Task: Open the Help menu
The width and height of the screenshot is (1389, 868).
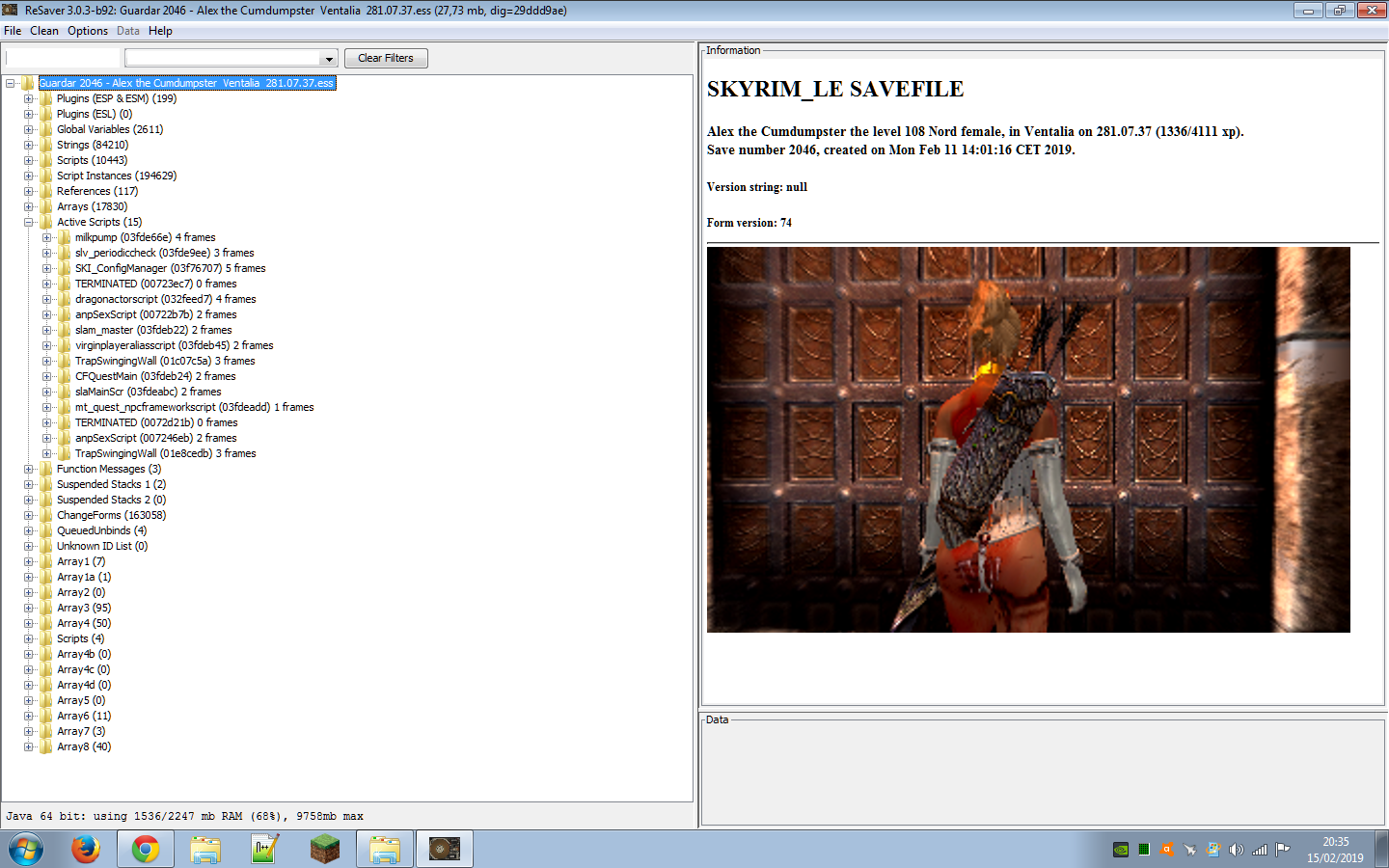Action: click(160, 31)
